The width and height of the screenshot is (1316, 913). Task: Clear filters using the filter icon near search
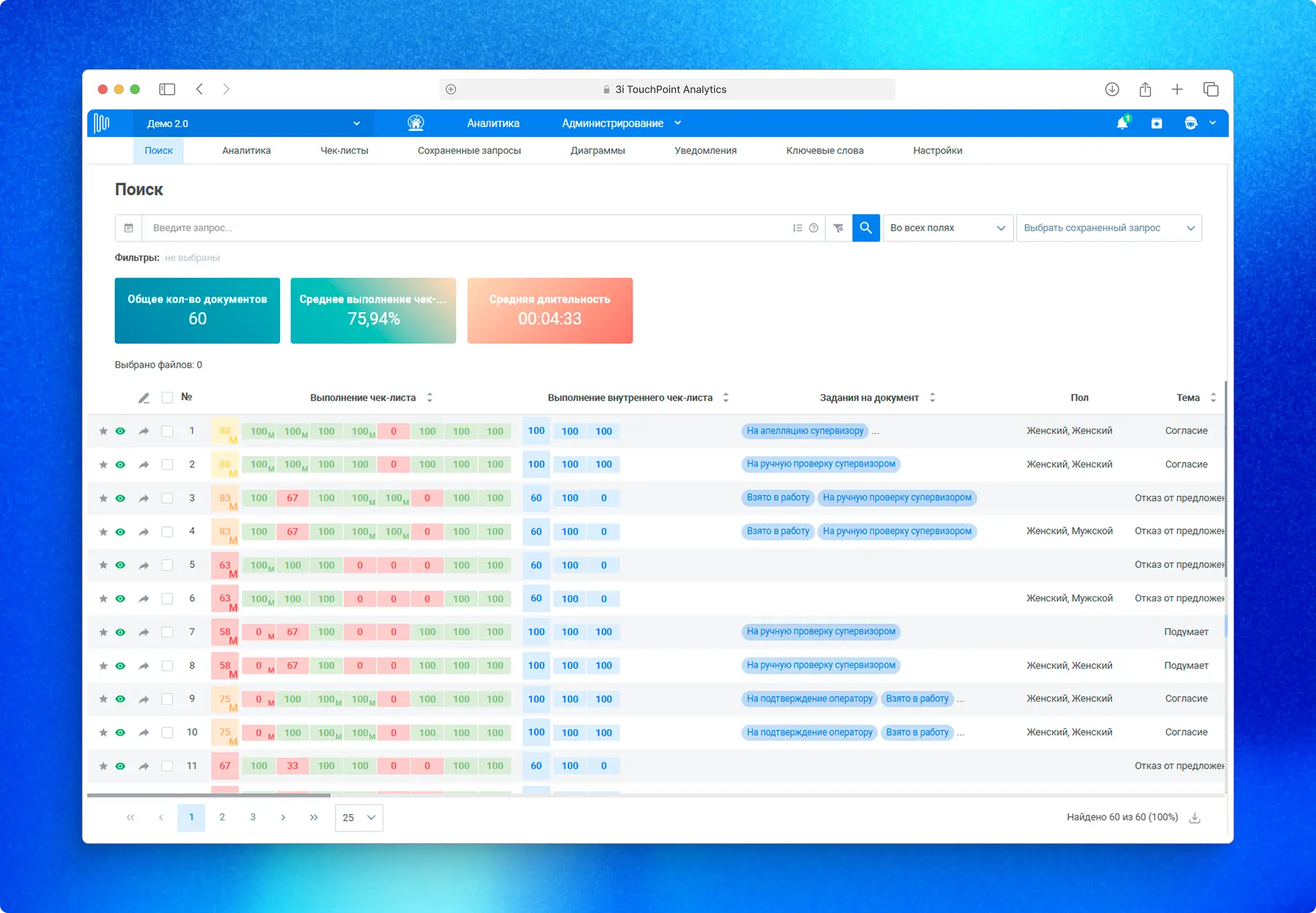[838, 228]
